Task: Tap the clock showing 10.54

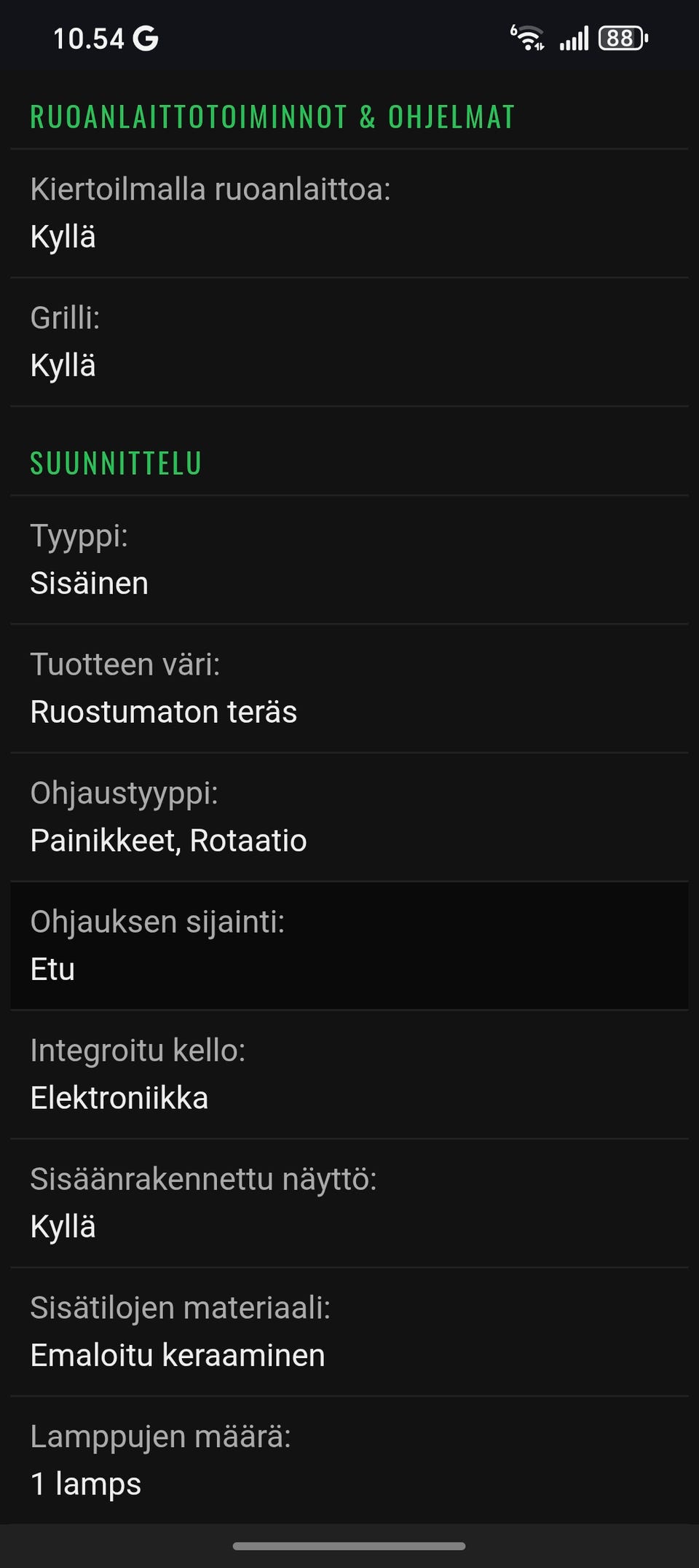Action: [89, 39]
